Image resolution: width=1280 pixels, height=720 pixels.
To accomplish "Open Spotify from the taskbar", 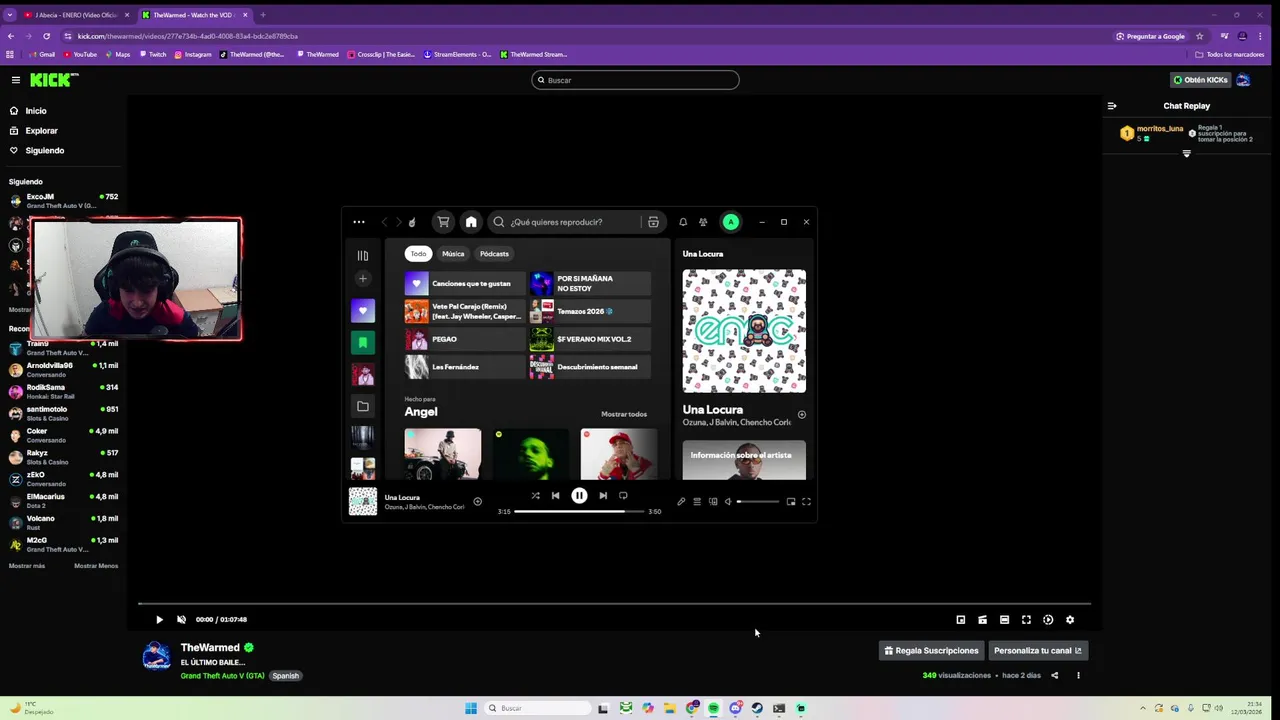I will (x=713, y=708).
